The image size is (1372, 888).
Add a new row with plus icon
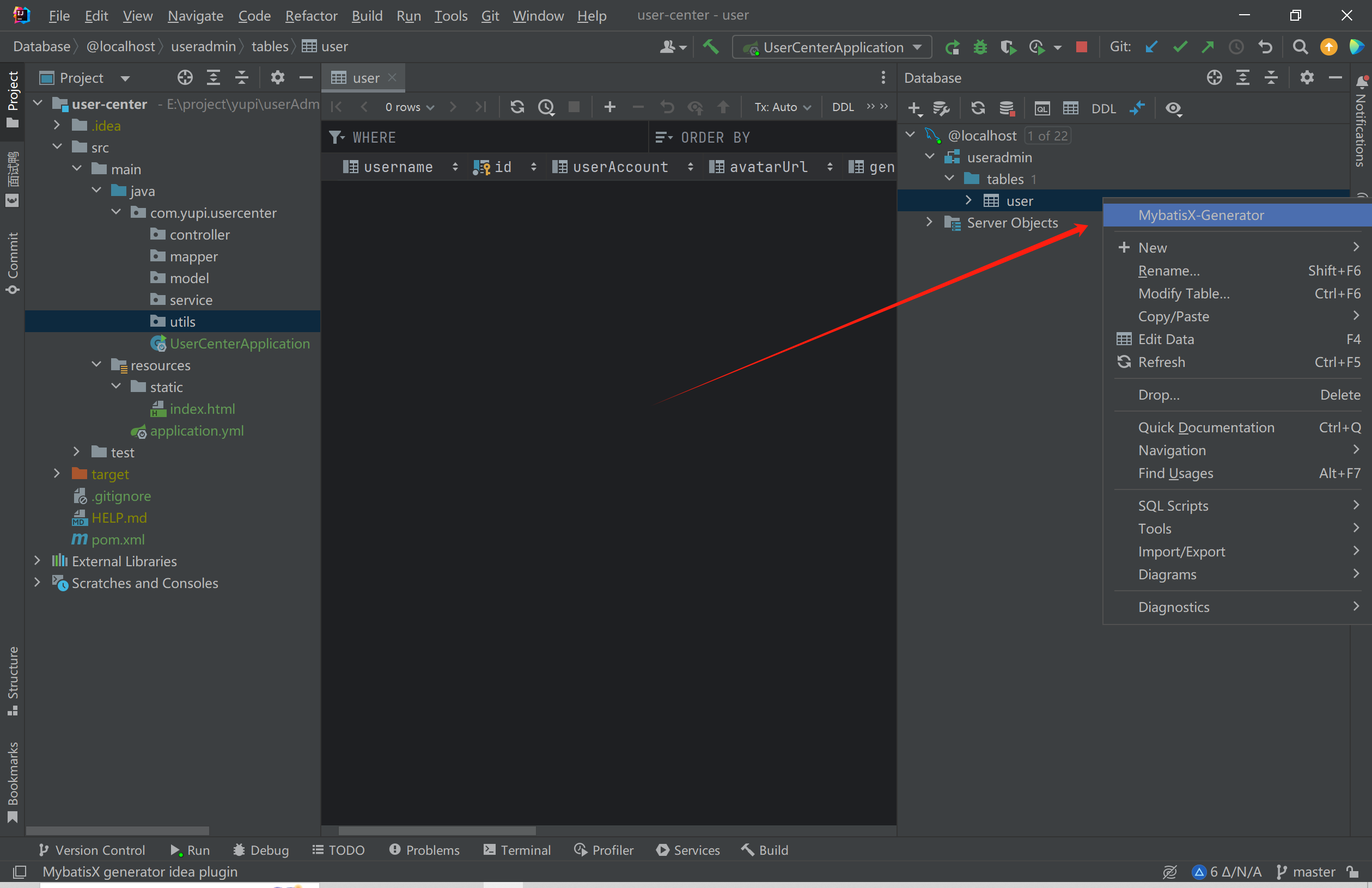pyautogui.click(x=609, y=107)
